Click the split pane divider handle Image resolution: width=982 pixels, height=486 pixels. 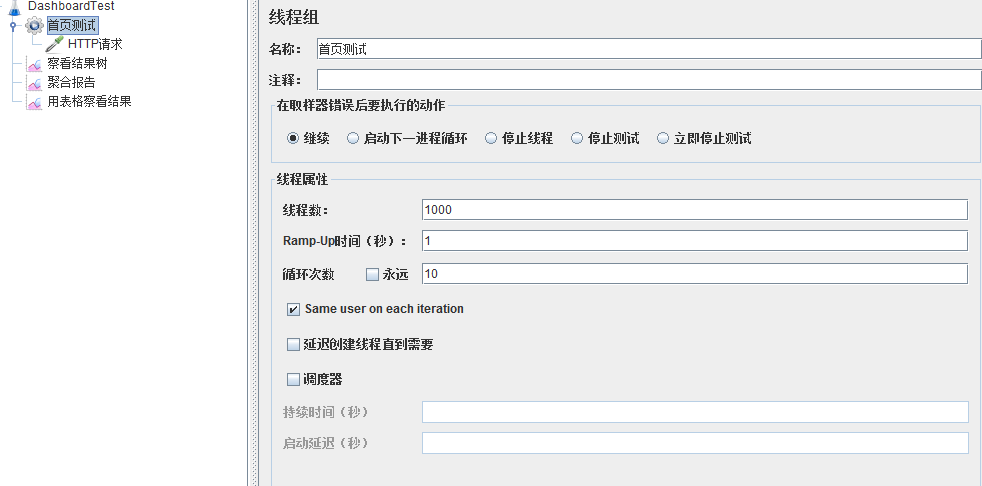[254, 243]
